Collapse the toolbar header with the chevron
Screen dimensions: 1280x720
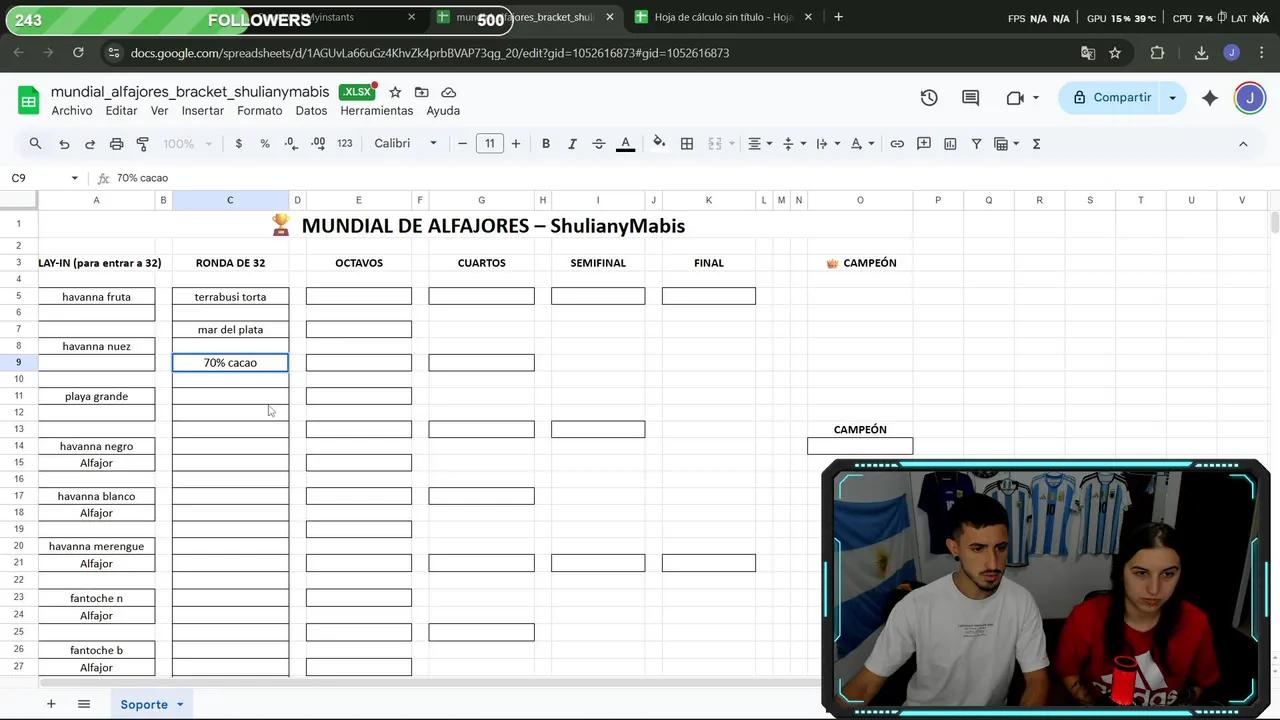(x=1243, y=144)
